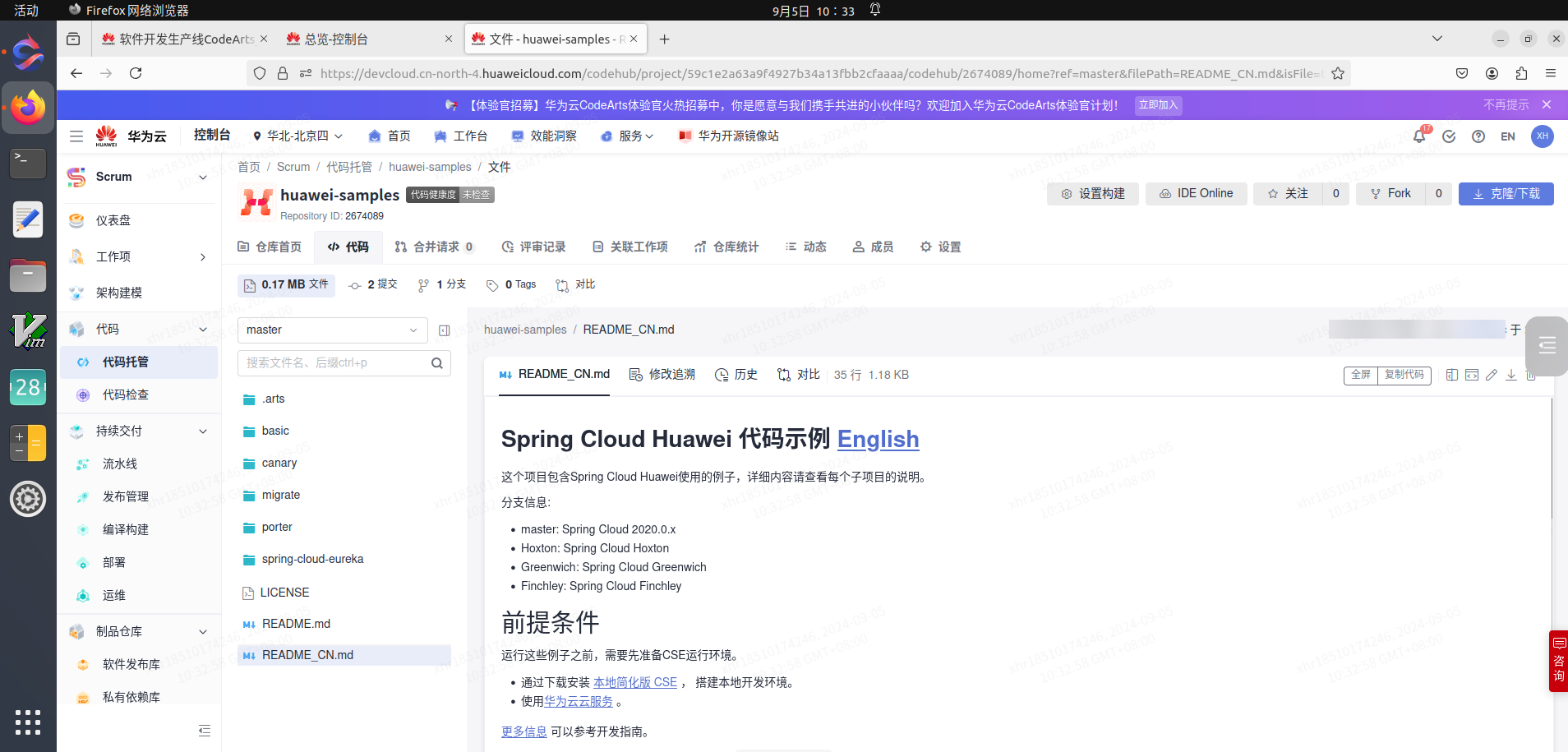This screenshot has width=1568, height=752.
Task: Open Firefox extensions icon
Action: pos(1521,73)
